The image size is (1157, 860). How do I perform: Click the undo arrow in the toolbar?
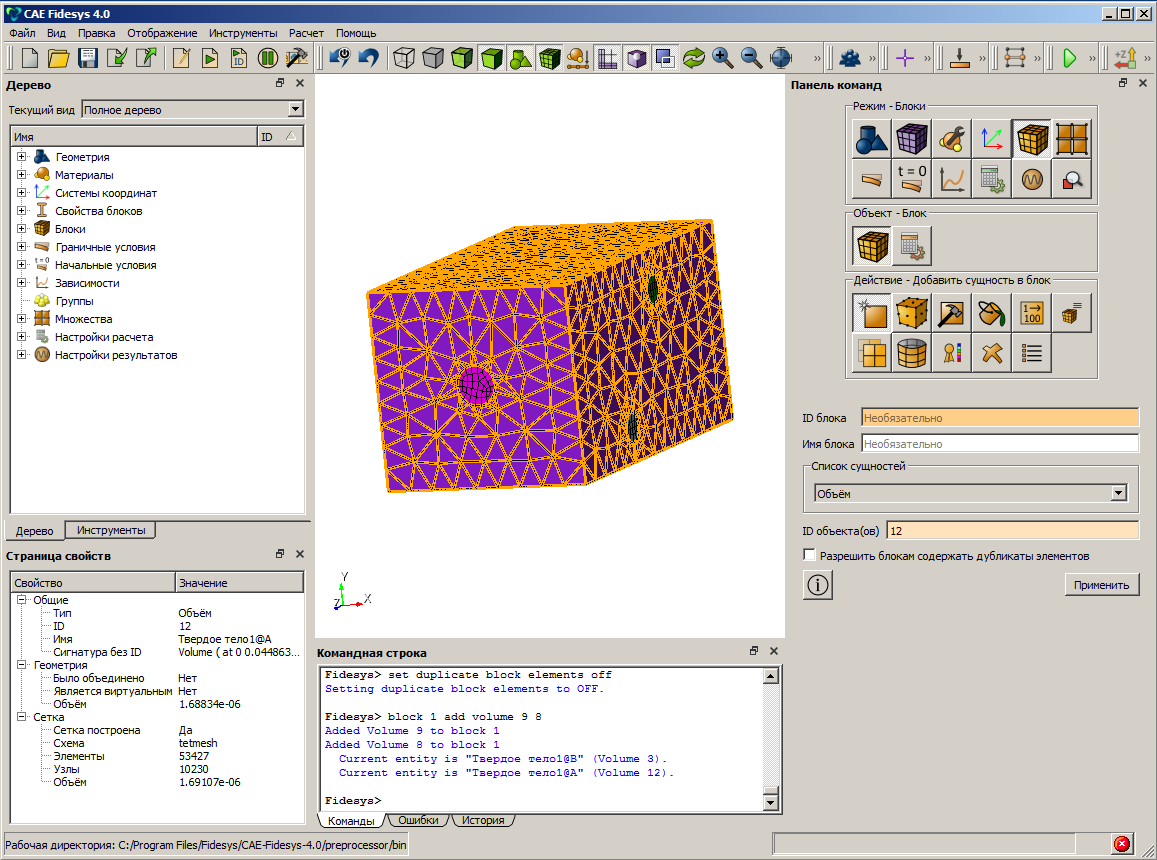(368, 58)
